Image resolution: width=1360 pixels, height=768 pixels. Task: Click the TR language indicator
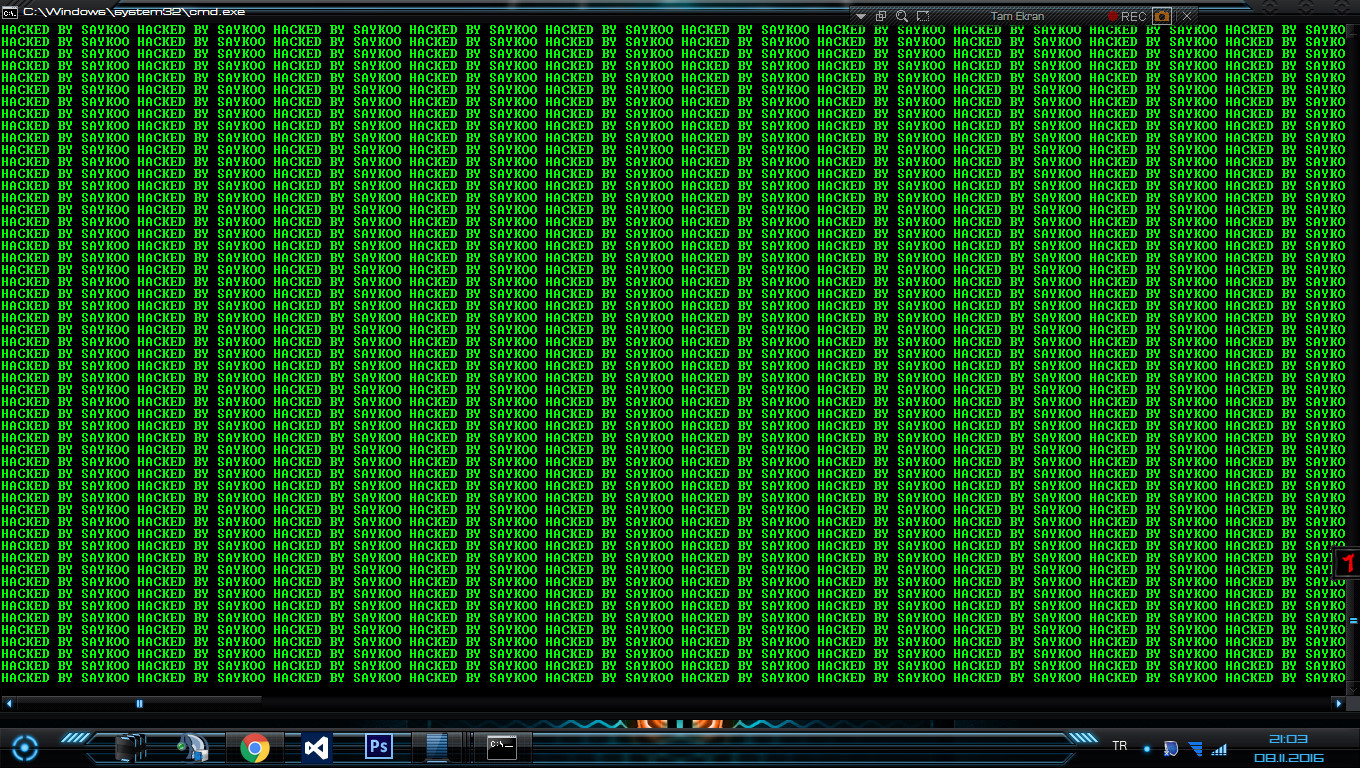(1120, 746)
